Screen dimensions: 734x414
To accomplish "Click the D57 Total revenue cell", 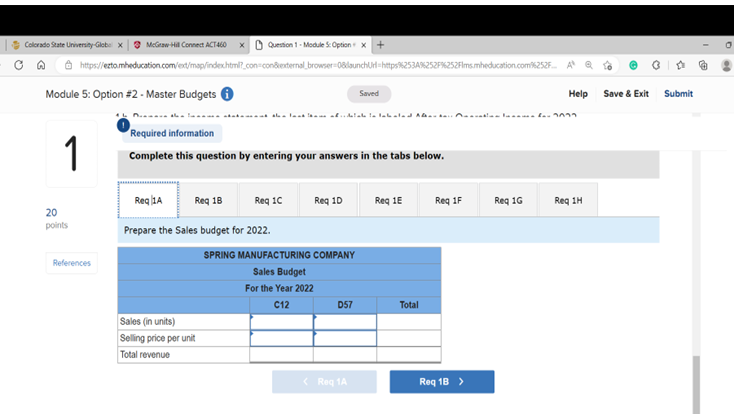I will click(x=345, y=355).
